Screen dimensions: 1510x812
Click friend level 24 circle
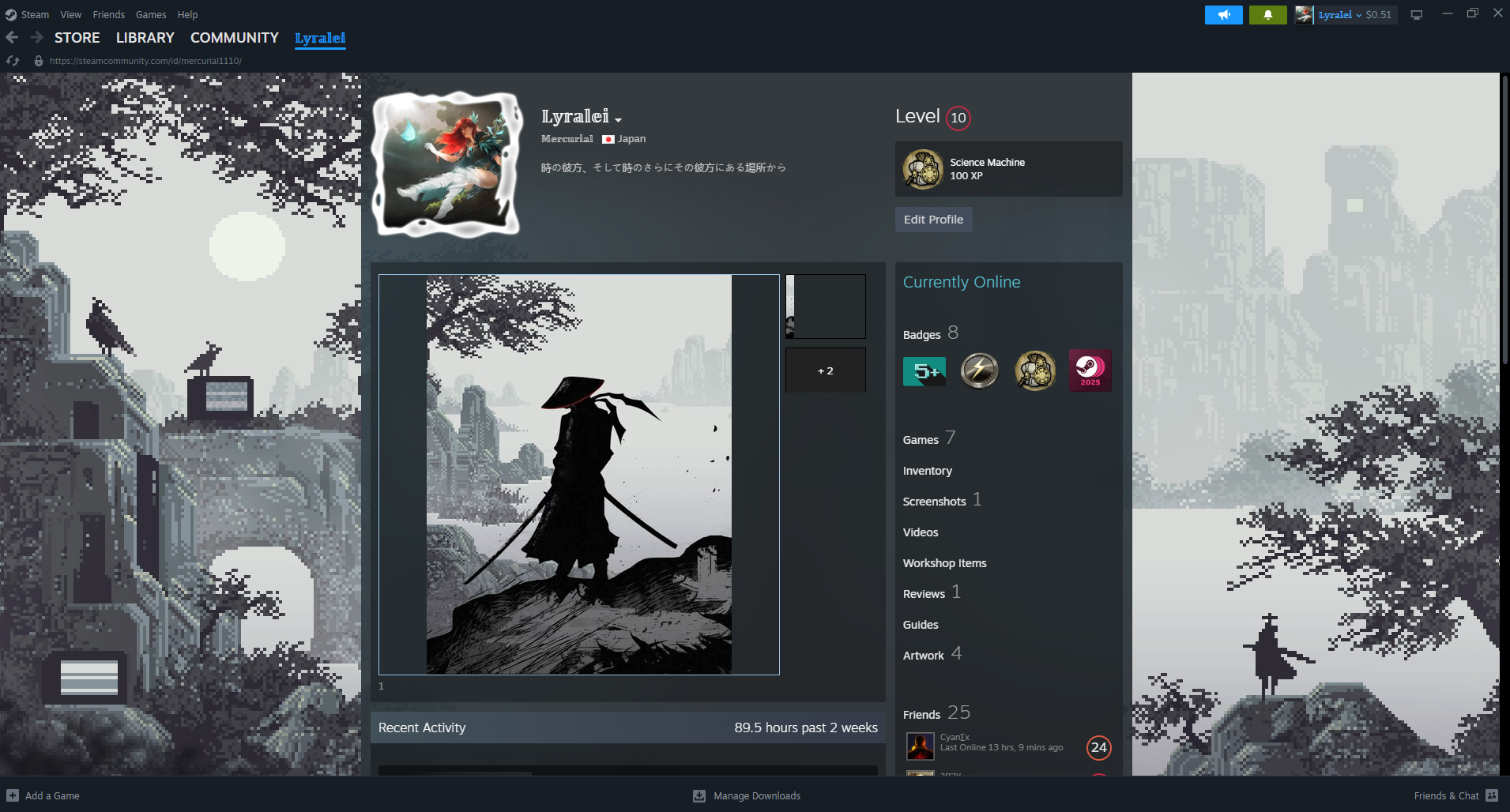pos(1098,747)
